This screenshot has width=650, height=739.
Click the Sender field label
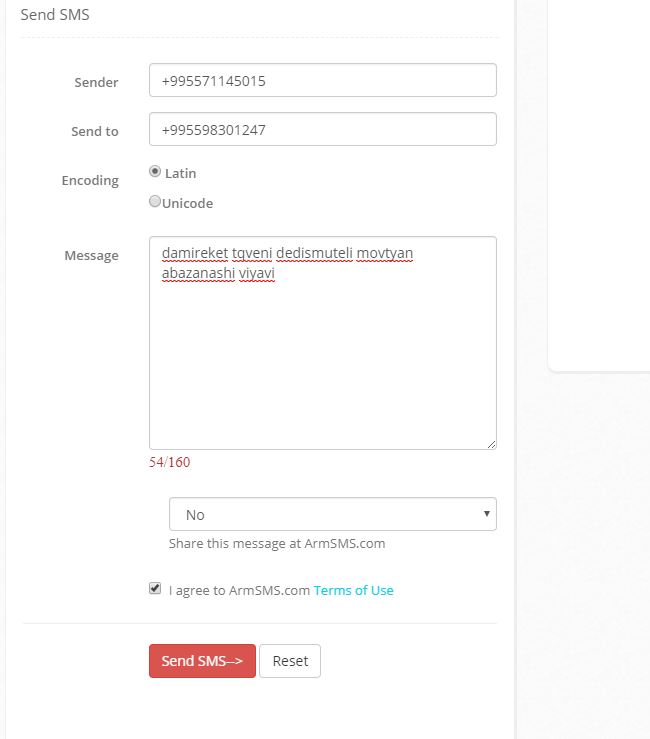tap(96, 82)
